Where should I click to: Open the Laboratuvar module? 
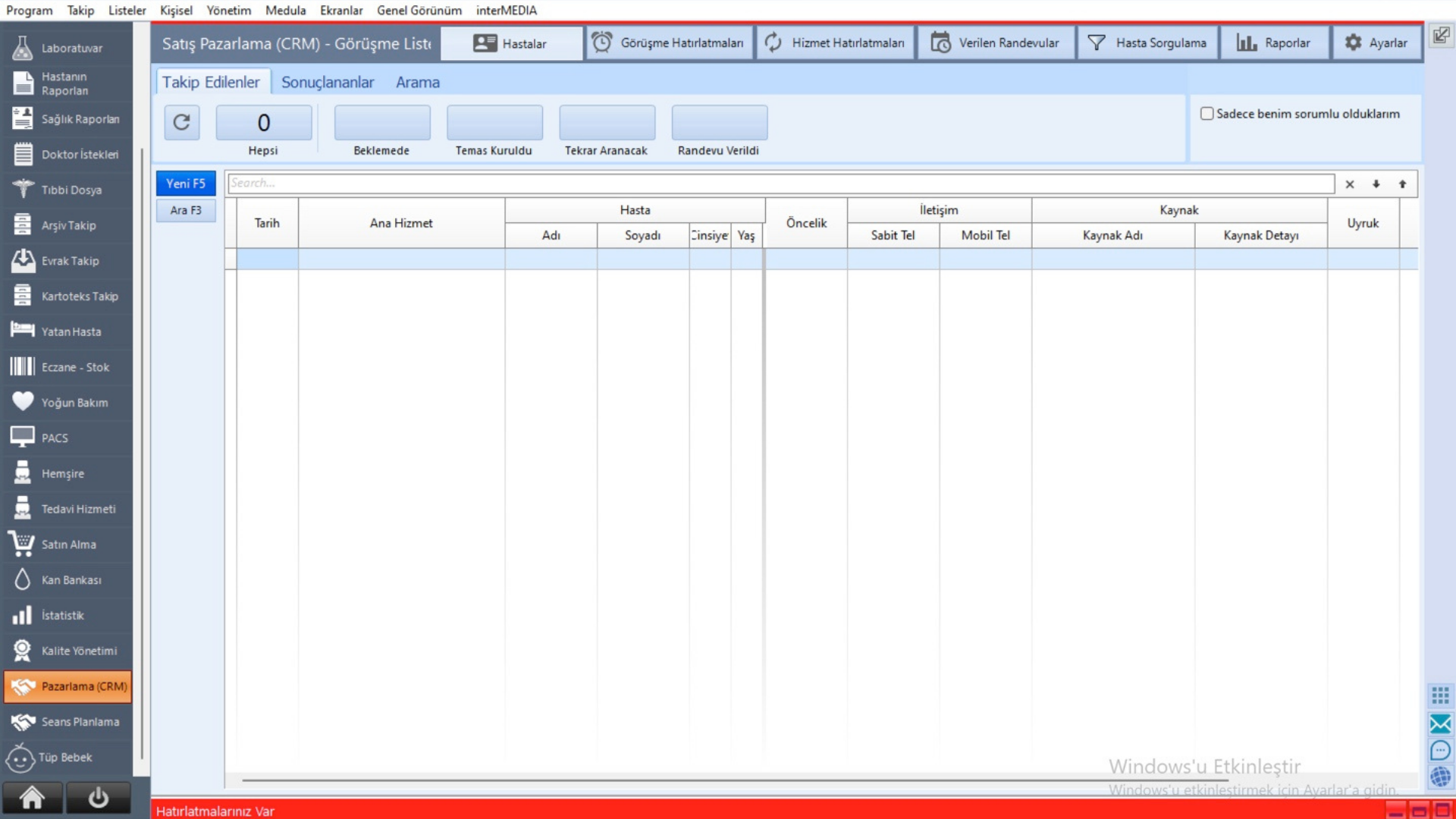tap(67, 47)
